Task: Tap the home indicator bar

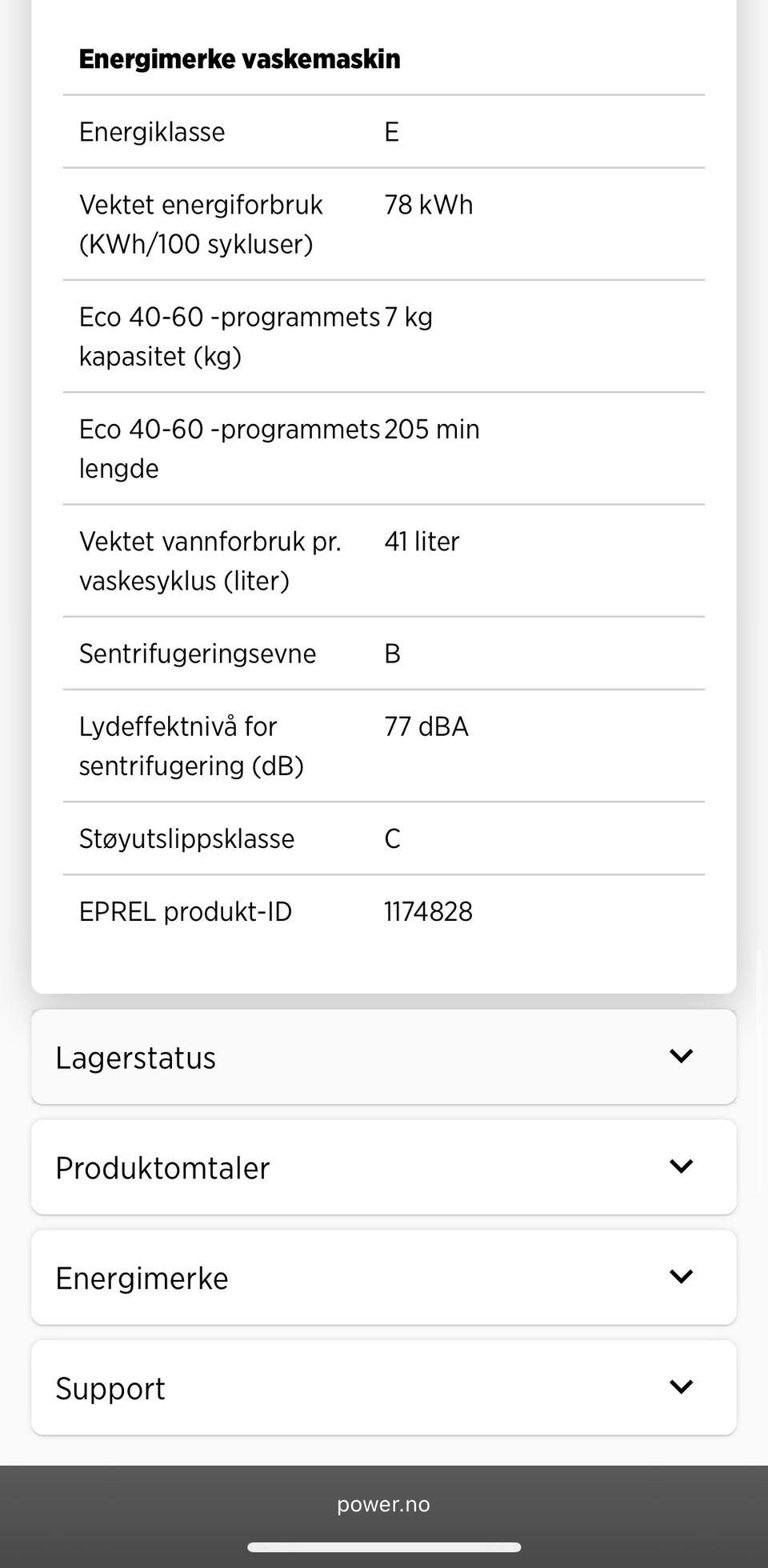Action: coord(384,1547)
